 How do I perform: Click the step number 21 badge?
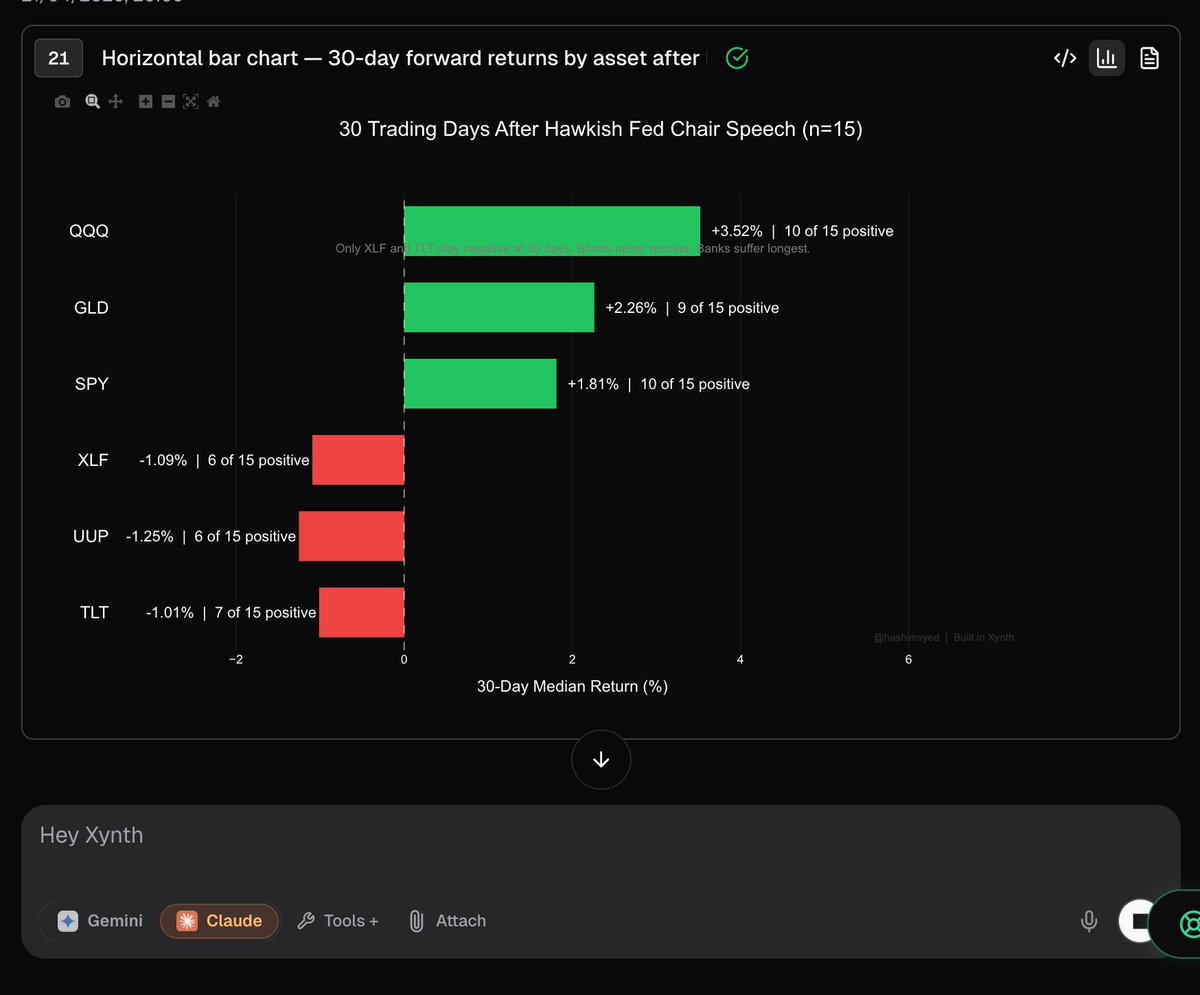[x=59, y=58]
